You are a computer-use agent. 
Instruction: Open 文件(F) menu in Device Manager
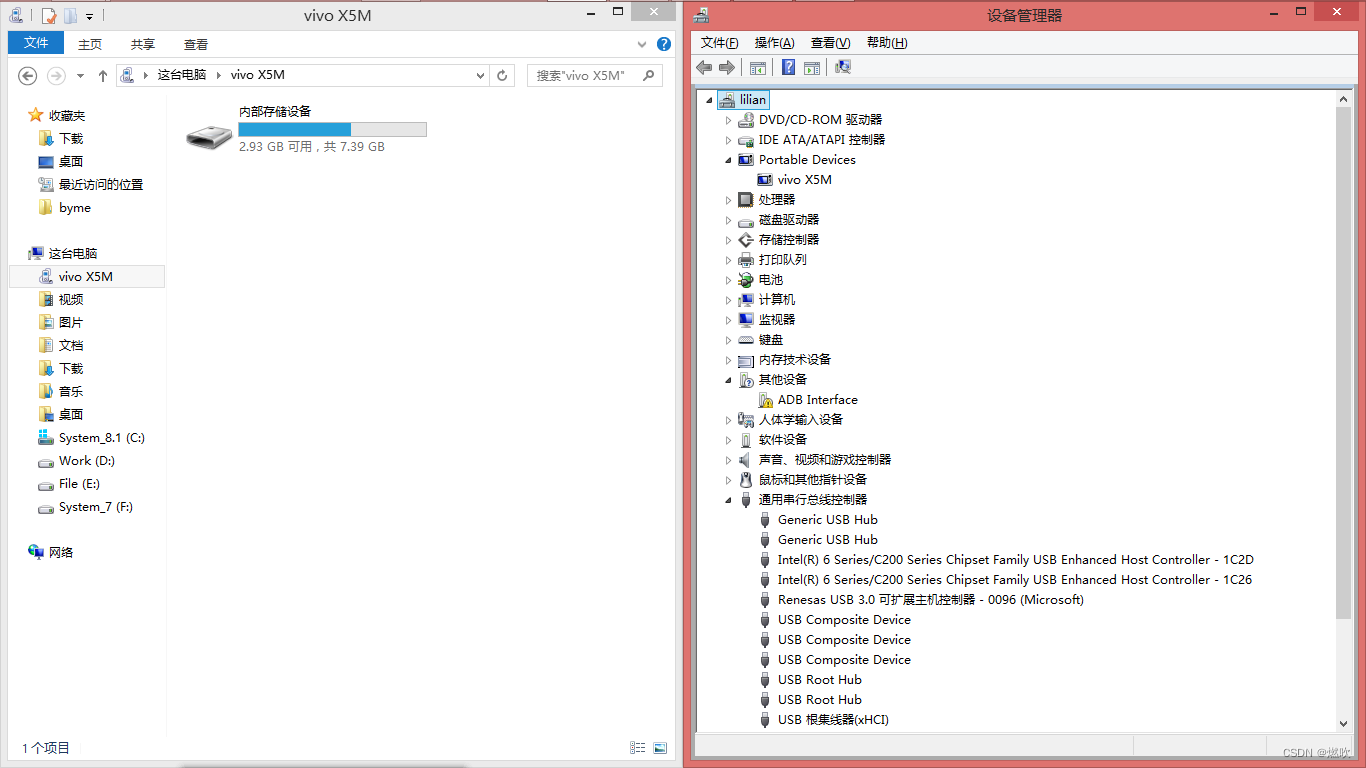tap(719, 43)
